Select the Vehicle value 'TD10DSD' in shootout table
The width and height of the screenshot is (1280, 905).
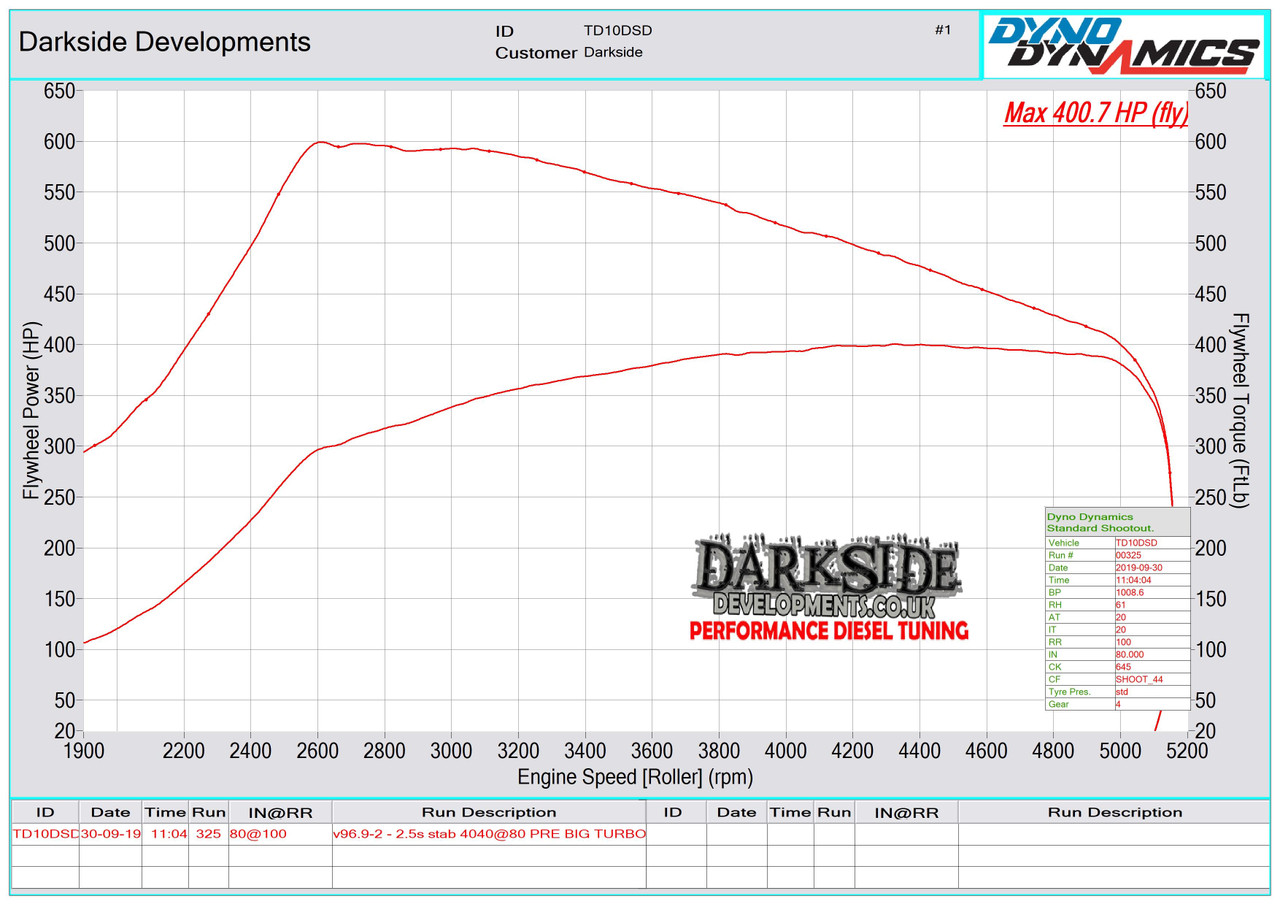pos(1135,542)
